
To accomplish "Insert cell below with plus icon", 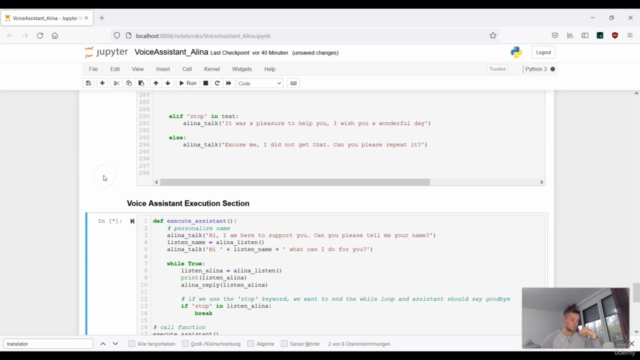I will tap(102, 83).
